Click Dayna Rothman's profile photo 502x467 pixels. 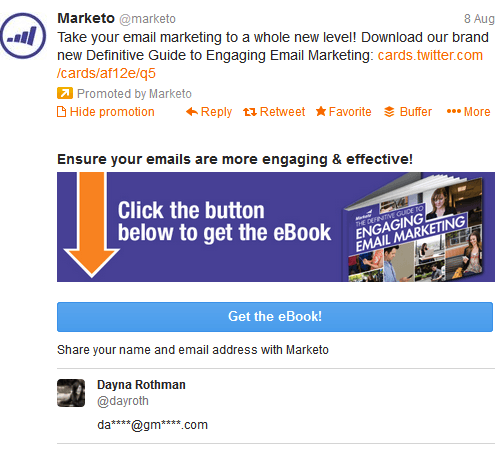(x=71, y=393)
